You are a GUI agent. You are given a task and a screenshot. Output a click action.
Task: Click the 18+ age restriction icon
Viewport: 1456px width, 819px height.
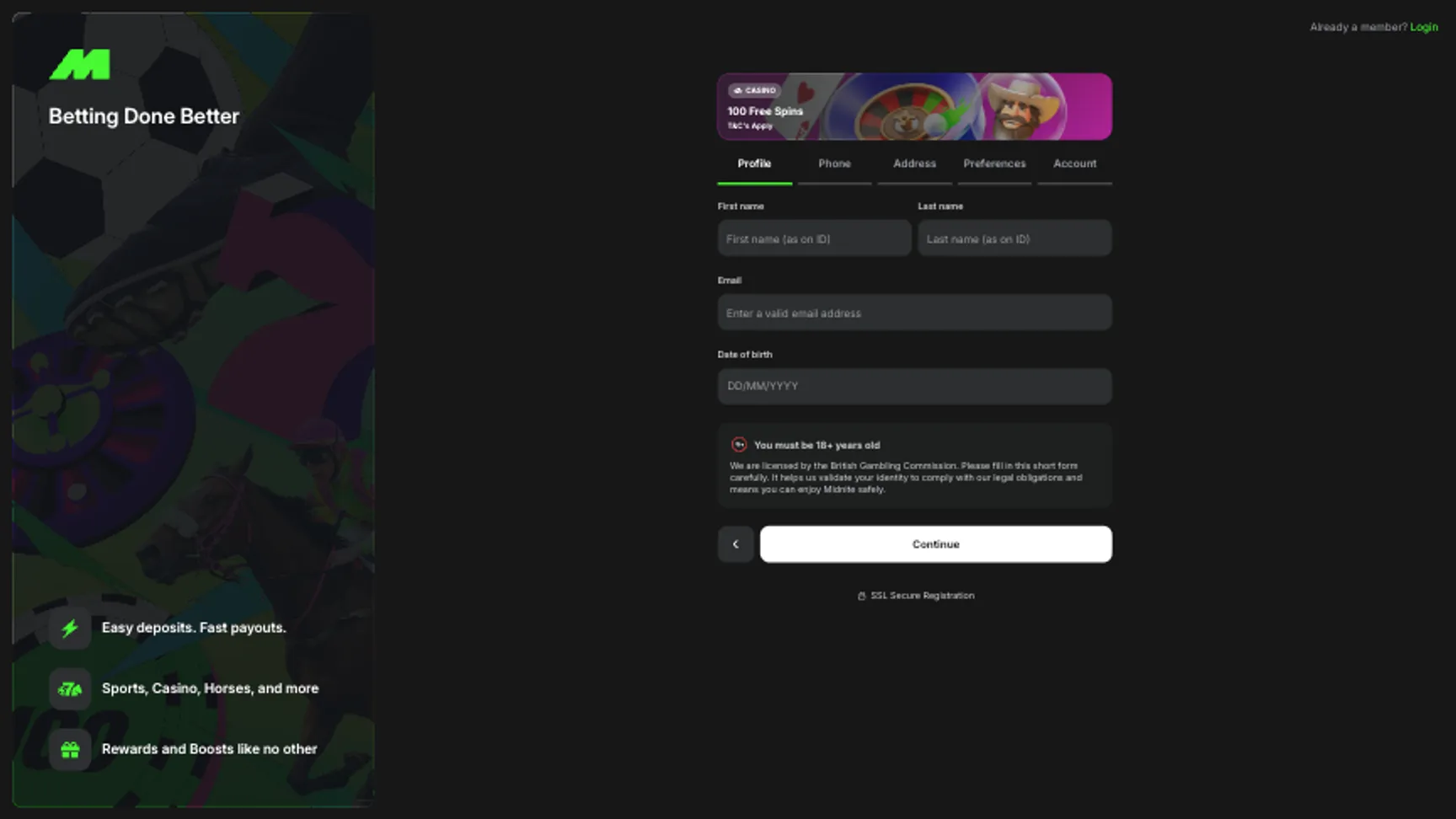coord(740,444)
